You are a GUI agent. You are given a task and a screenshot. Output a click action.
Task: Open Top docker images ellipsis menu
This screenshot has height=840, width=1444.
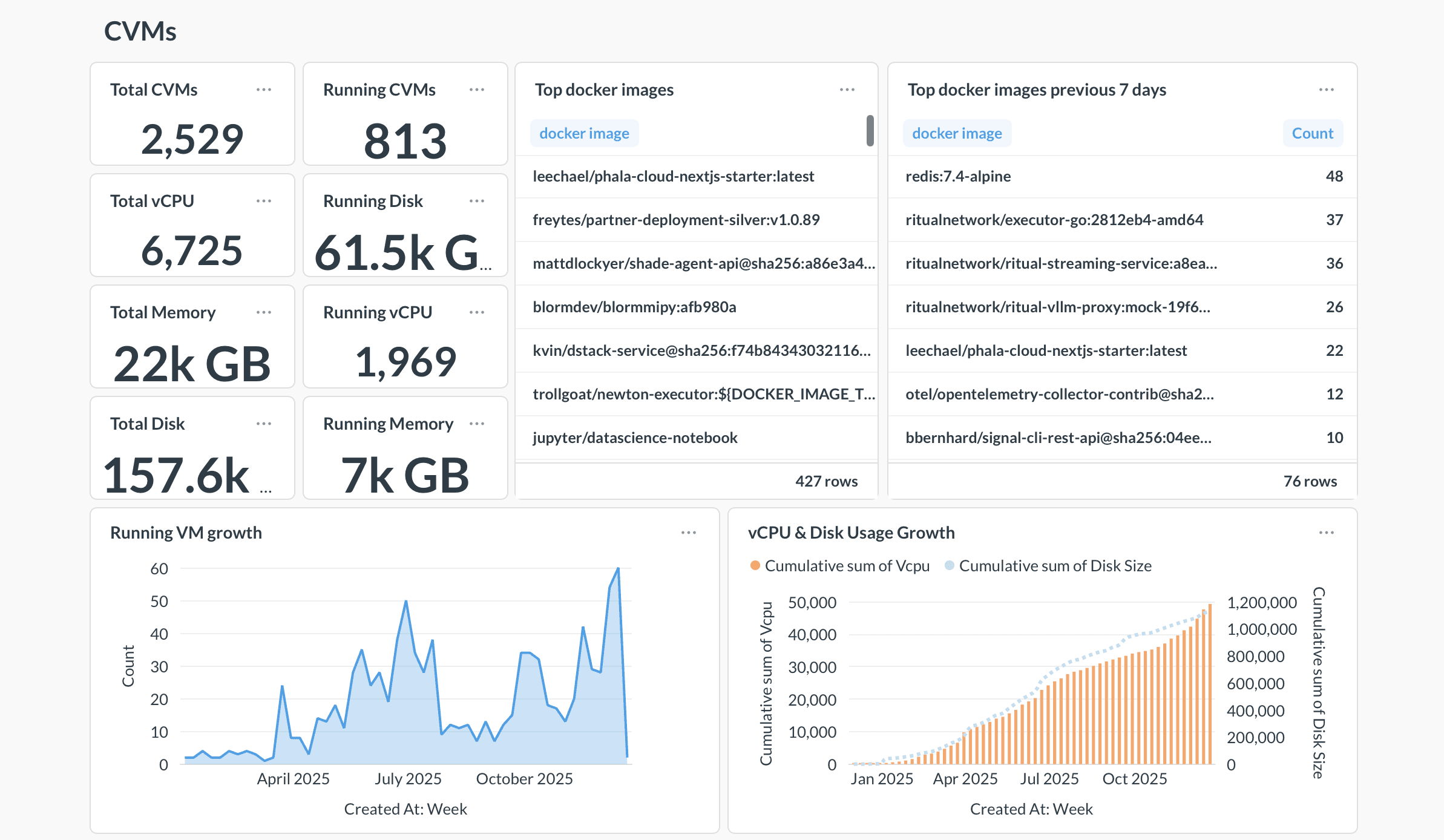click(847, 90)
